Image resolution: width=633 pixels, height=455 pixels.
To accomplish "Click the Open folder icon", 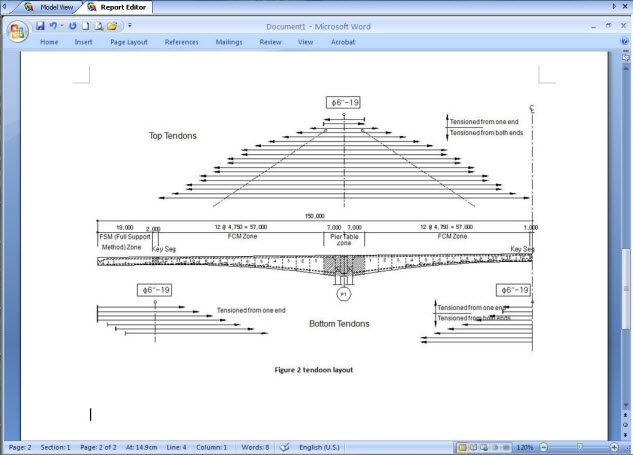I will (112, 25).
